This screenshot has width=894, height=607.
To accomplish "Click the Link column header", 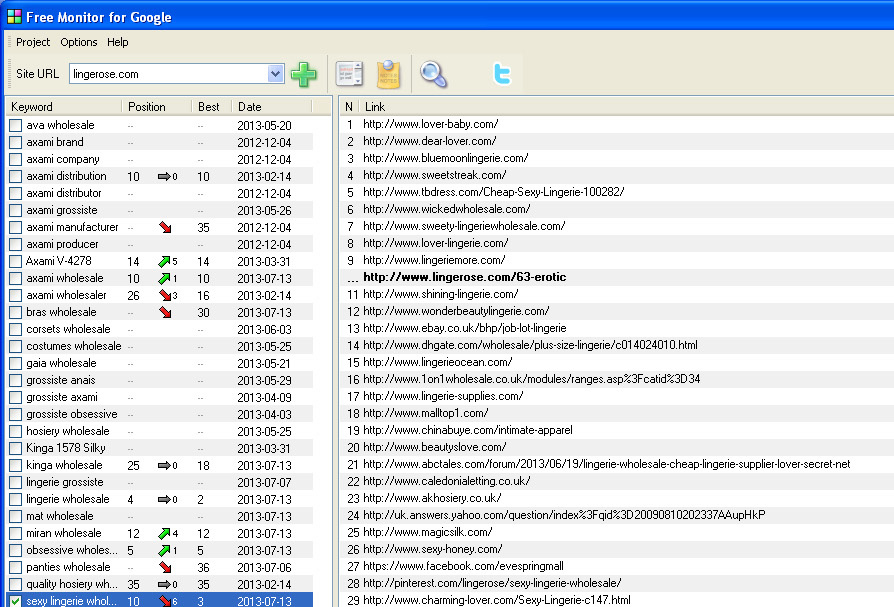I will point(626,107).
